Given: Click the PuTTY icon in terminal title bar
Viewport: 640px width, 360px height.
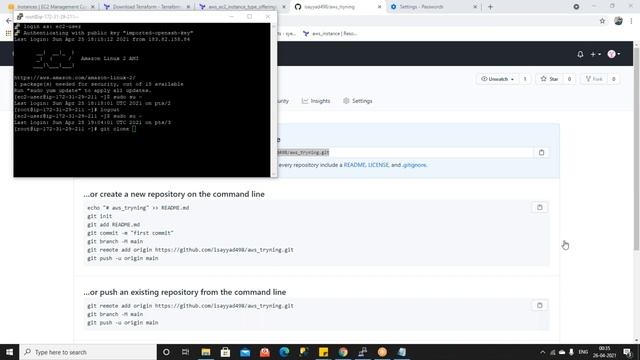Looking at the screenshot, I should coord(20,16).
